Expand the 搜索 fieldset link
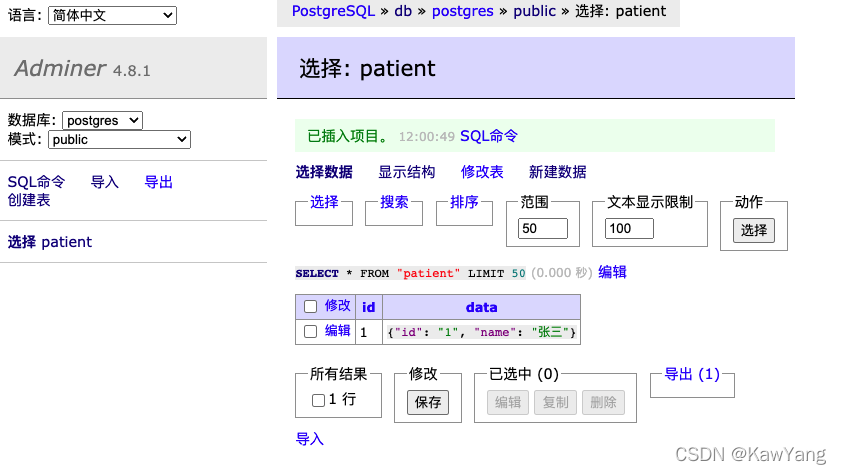Viewport: 841px width, 474px height. pyautogui.click(x=394, y=202)
